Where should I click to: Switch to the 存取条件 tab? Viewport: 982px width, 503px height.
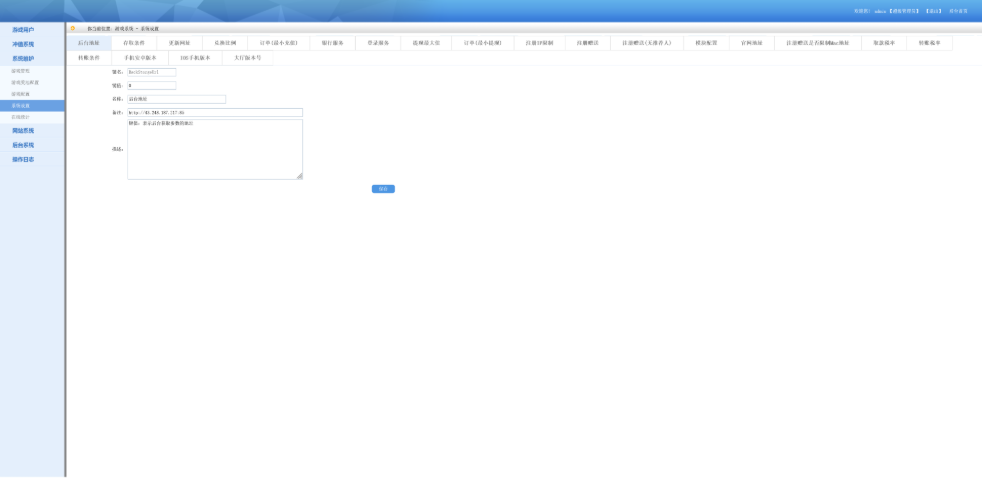134,43
